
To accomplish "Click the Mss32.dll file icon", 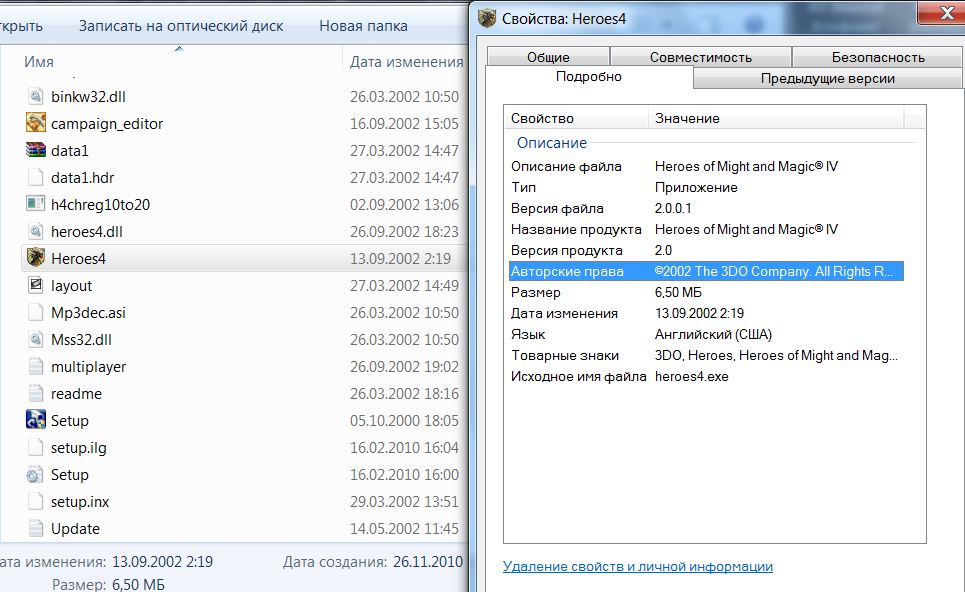I will click(x=36, y=339).
